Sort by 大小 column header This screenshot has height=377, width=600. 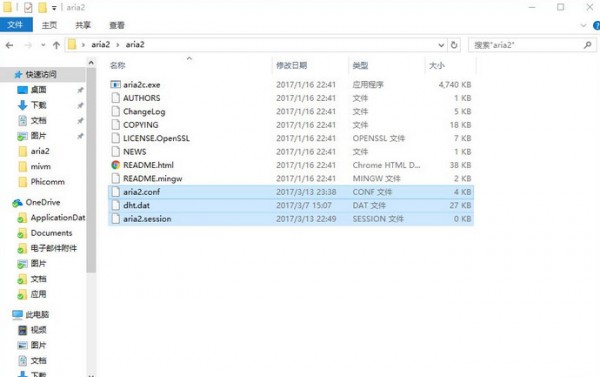(437, 65)
